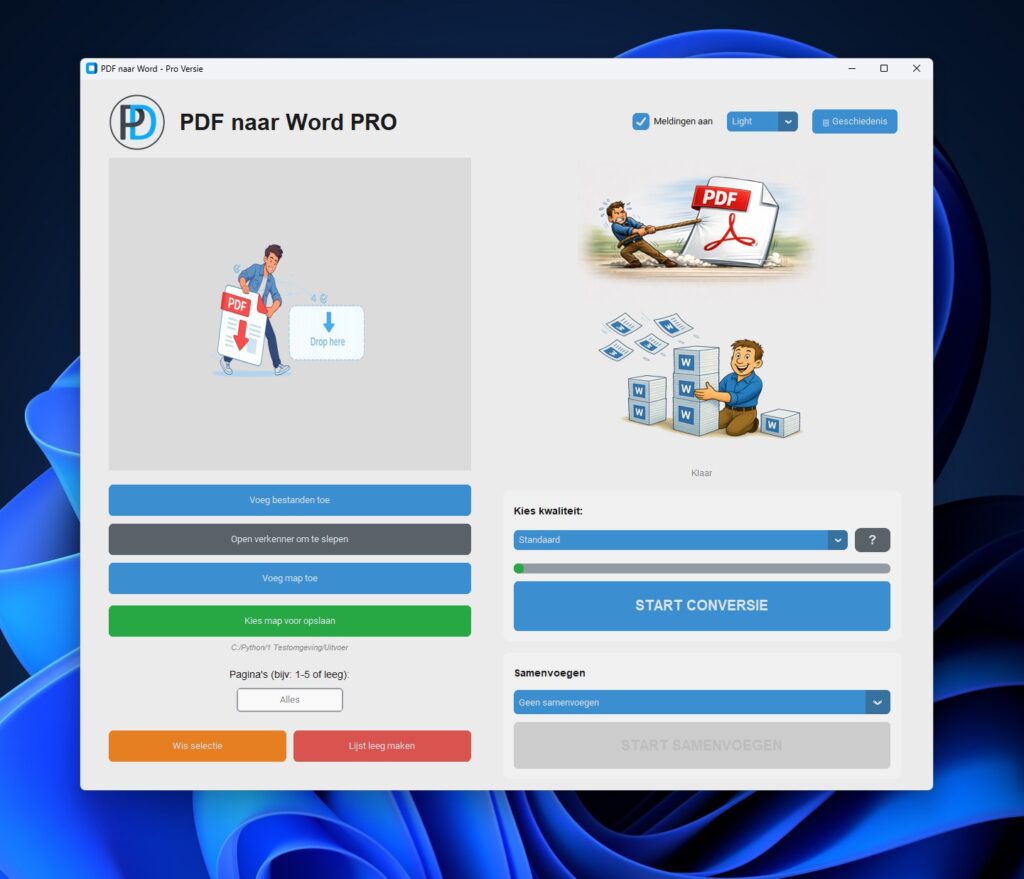Minimize the PDF naar Word window

tap(852, 69)
